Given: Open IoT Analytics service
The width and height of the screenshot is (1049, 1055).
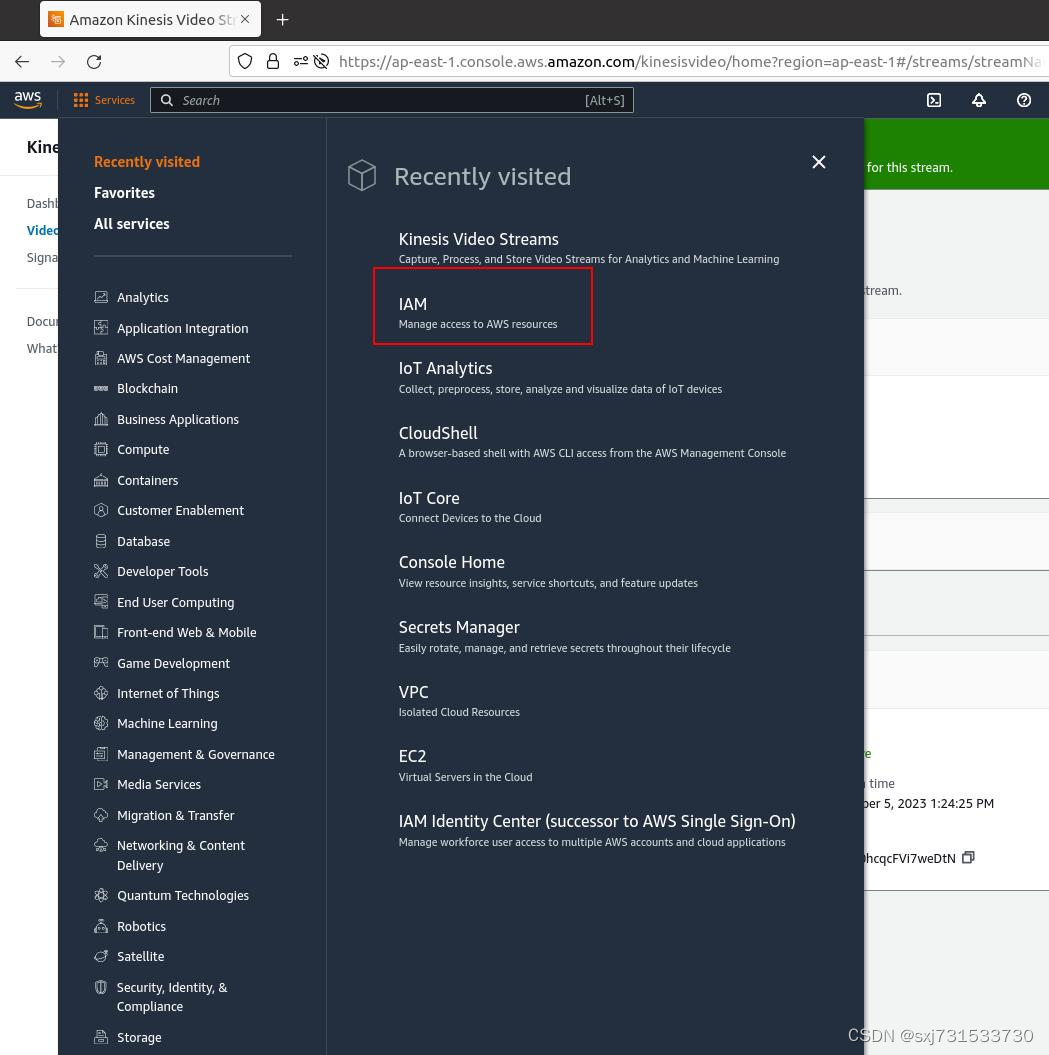Looking at the screenshot, I should (445, 368).
